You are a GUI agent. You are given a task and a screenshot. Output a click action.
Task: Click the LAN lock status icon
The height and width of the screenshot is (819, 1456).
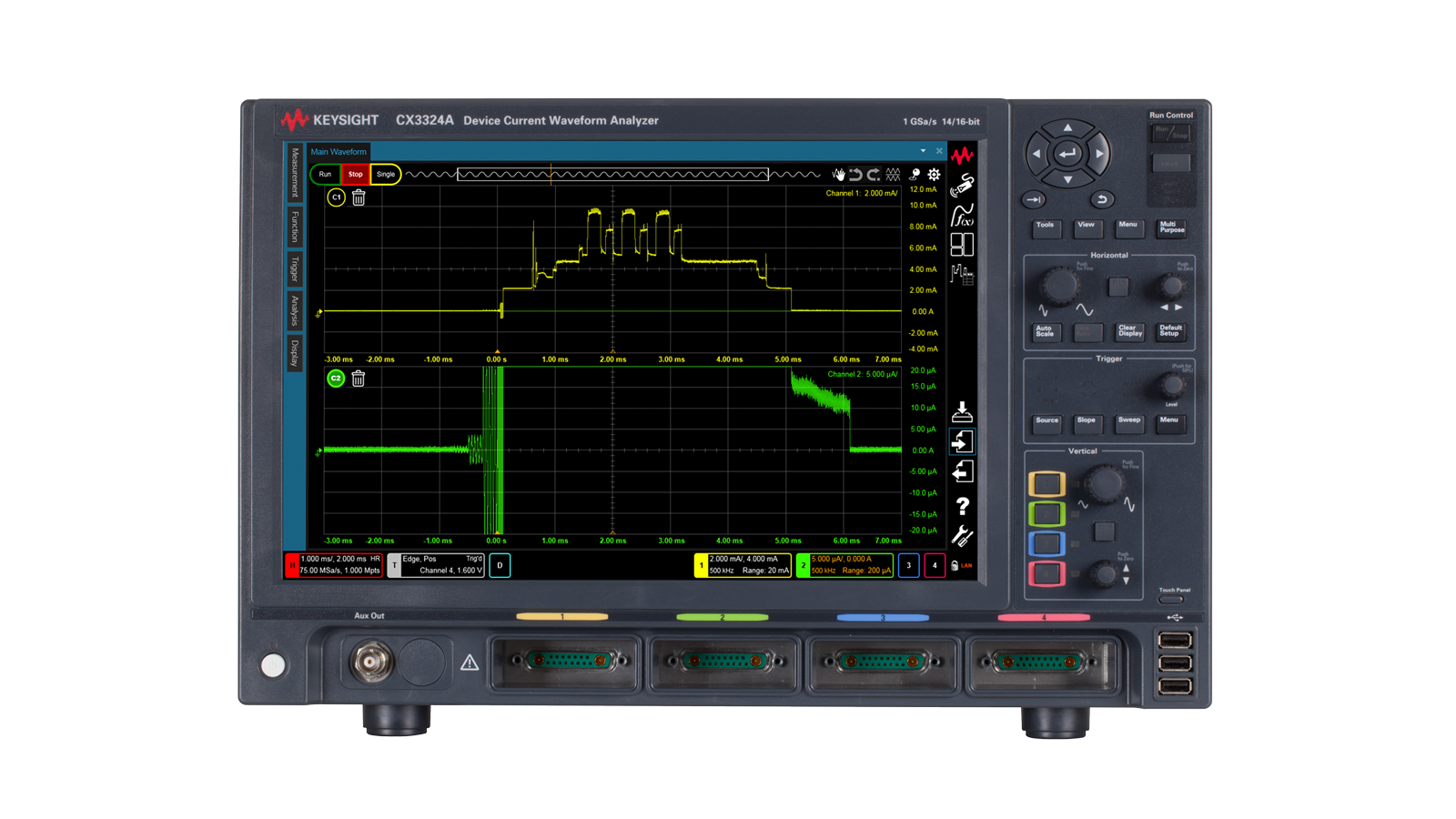click(960, 566)
